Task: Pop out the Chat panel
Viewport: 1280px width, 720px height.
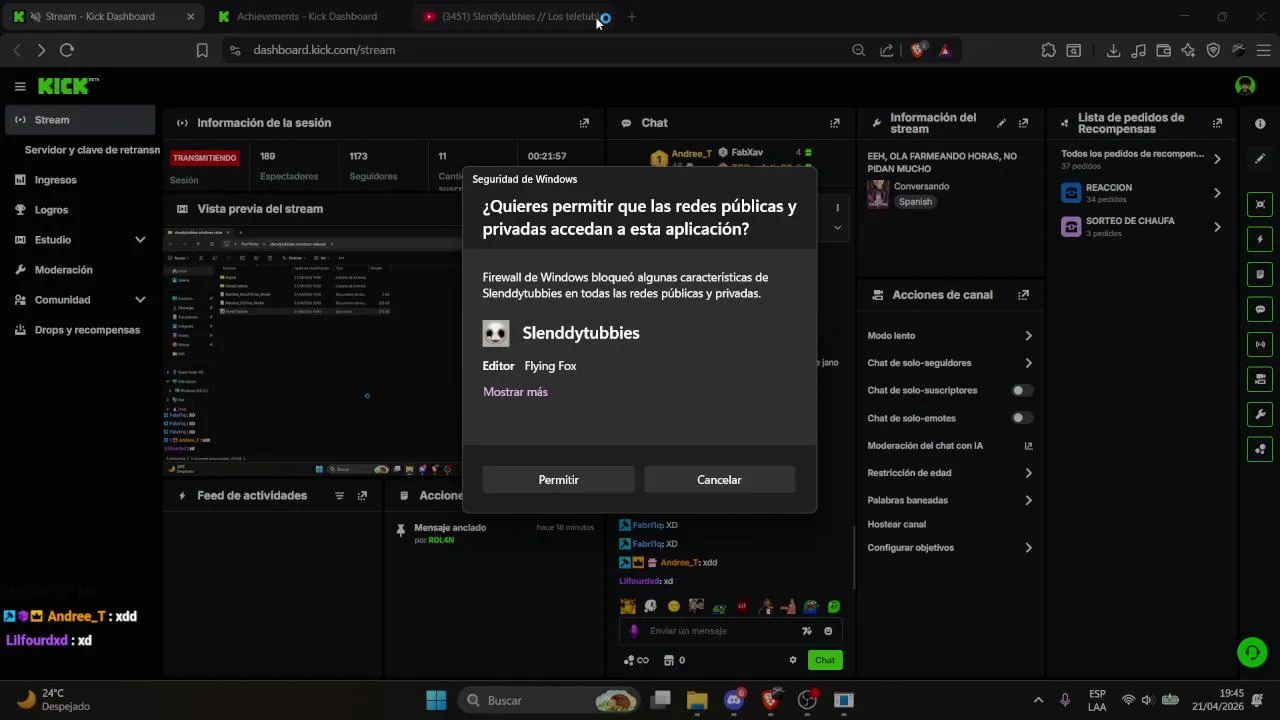Action: point(834,123)
